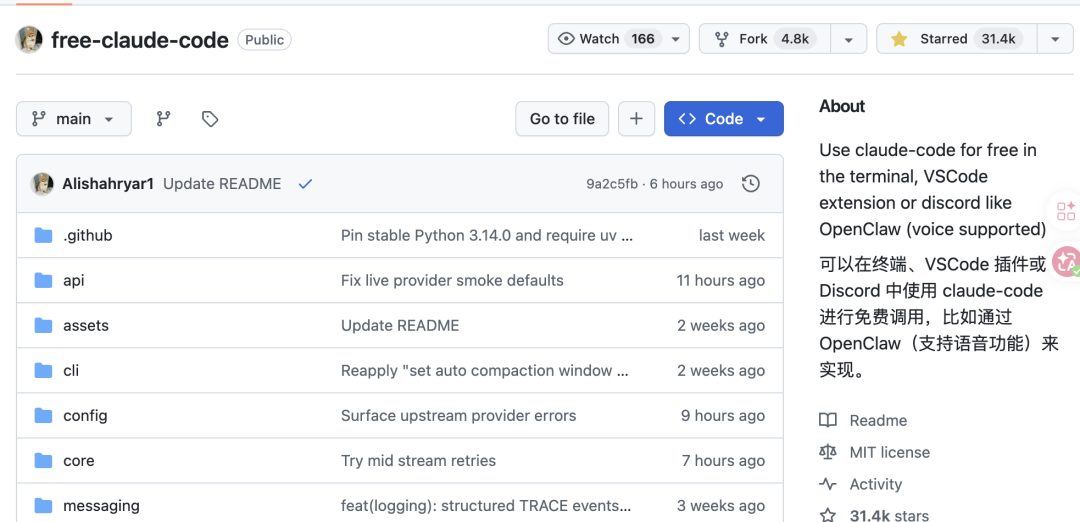This screenshot has height=522, width=1080.
Task: Open the Fix live provider smoke defaults commit
Action: pyautogui.click(x=452, y=280)
